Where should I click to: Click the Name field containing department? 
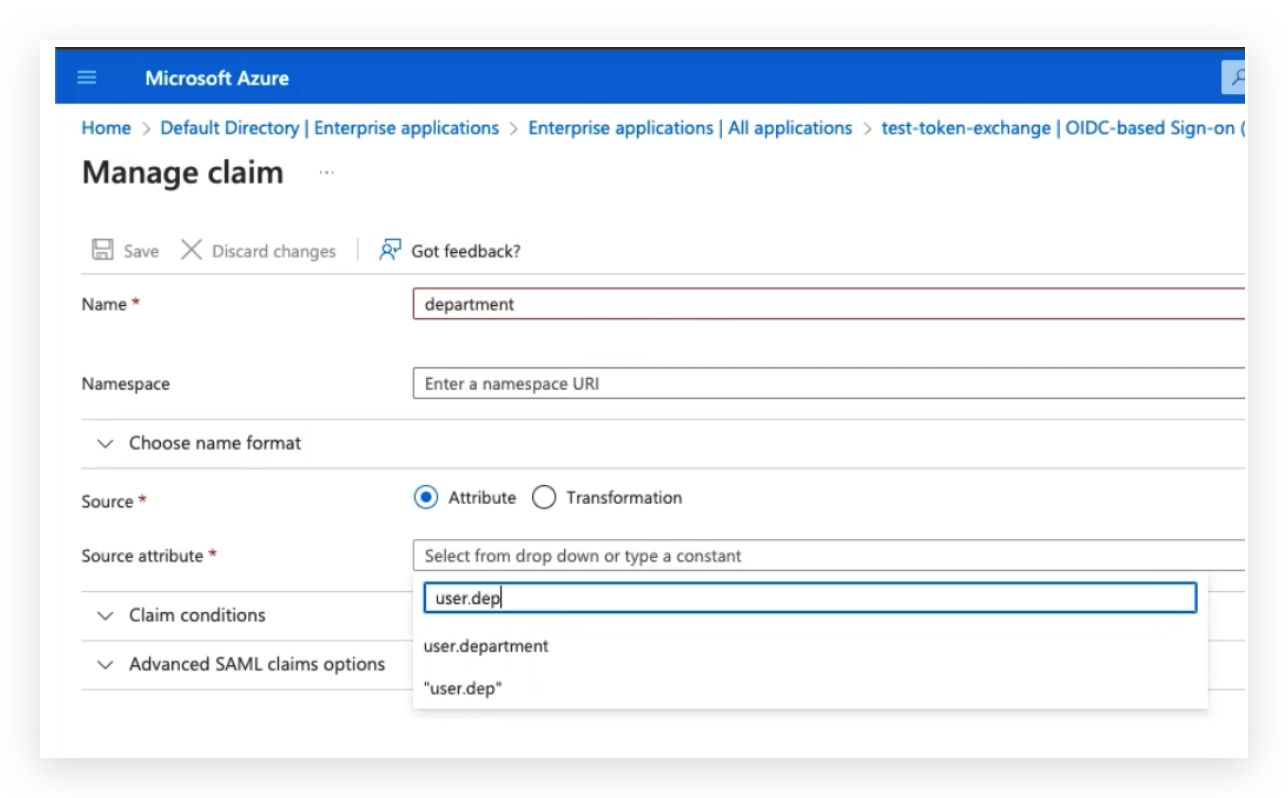829,304
